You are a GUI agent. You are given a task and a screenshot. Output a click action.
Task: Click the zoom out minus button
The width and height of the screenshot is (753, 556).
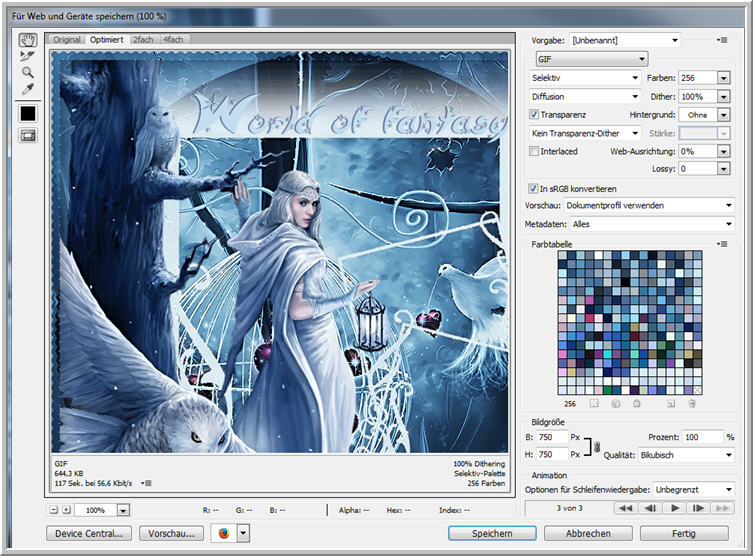click(x=54, y=510)
